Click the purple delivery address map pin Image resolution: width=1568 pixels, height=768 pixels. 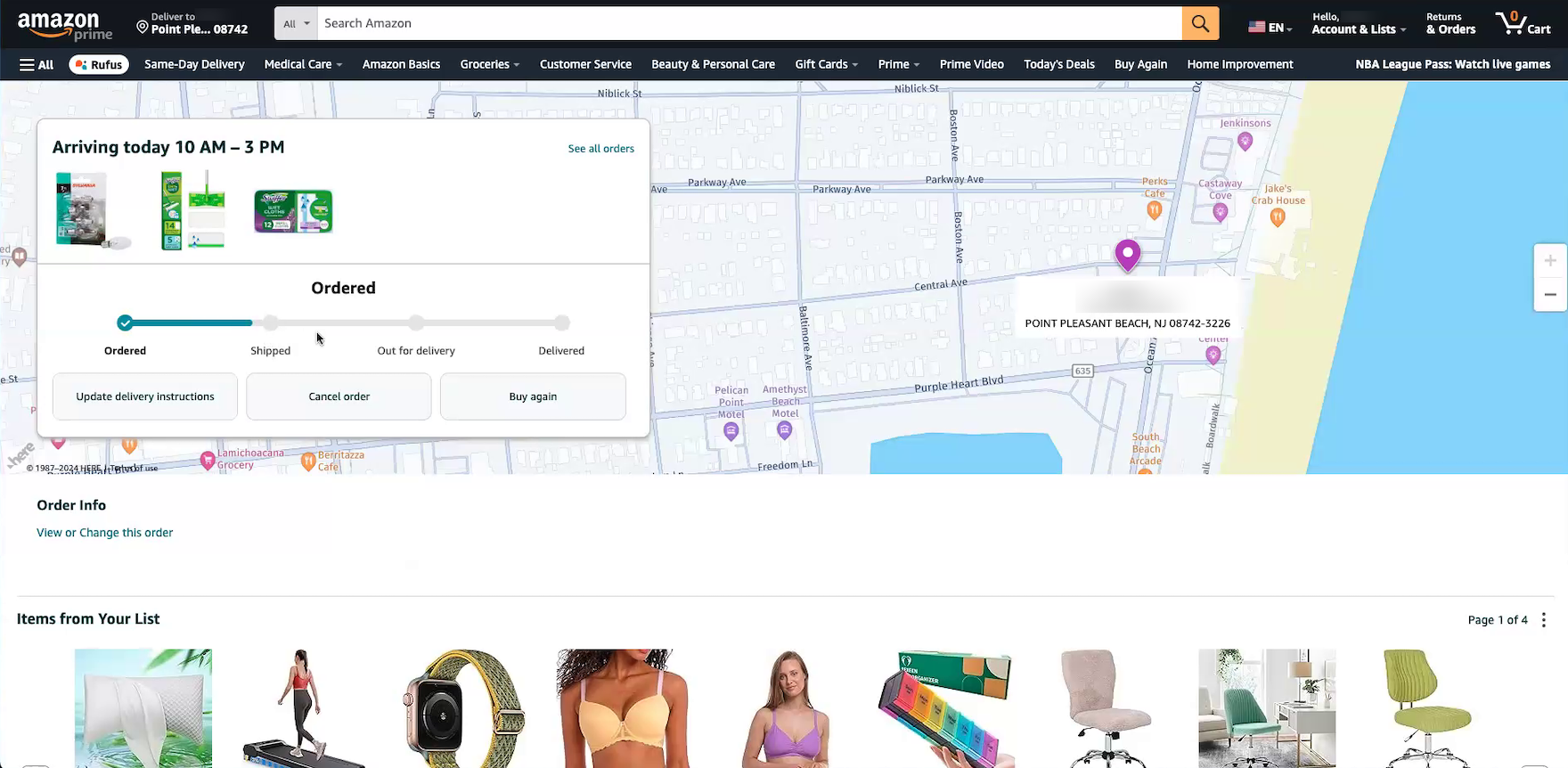pos(1128,255)
